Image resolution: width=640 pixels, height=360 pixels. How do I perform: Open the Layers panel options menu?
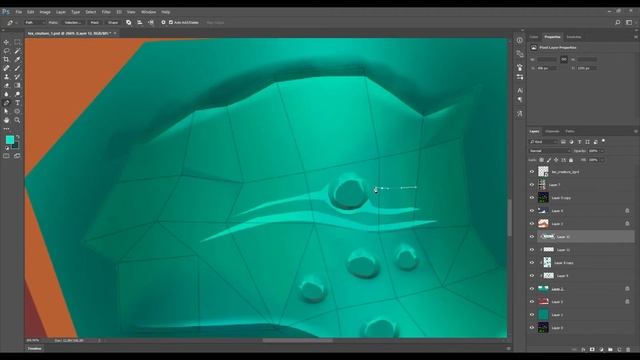(x=636, y=131)
